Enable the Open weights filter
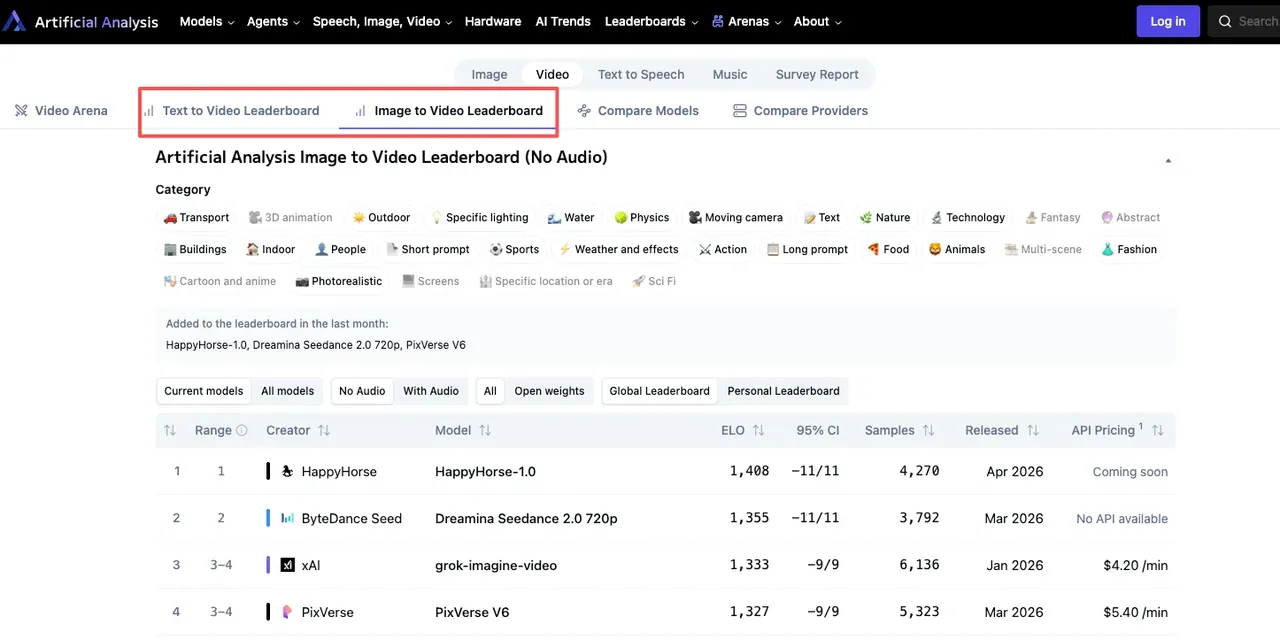Screen dimensions: 1280x640 point(549,391)
